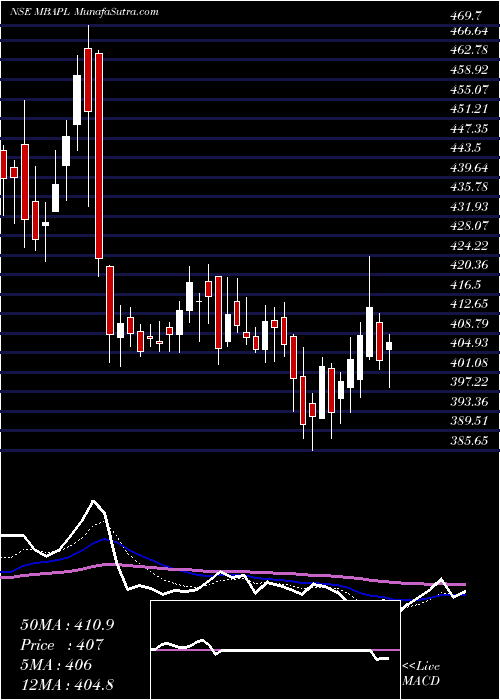Click the 462.78 price label
The width and height of the screenshot is (500, 700).
click(469, 50)
